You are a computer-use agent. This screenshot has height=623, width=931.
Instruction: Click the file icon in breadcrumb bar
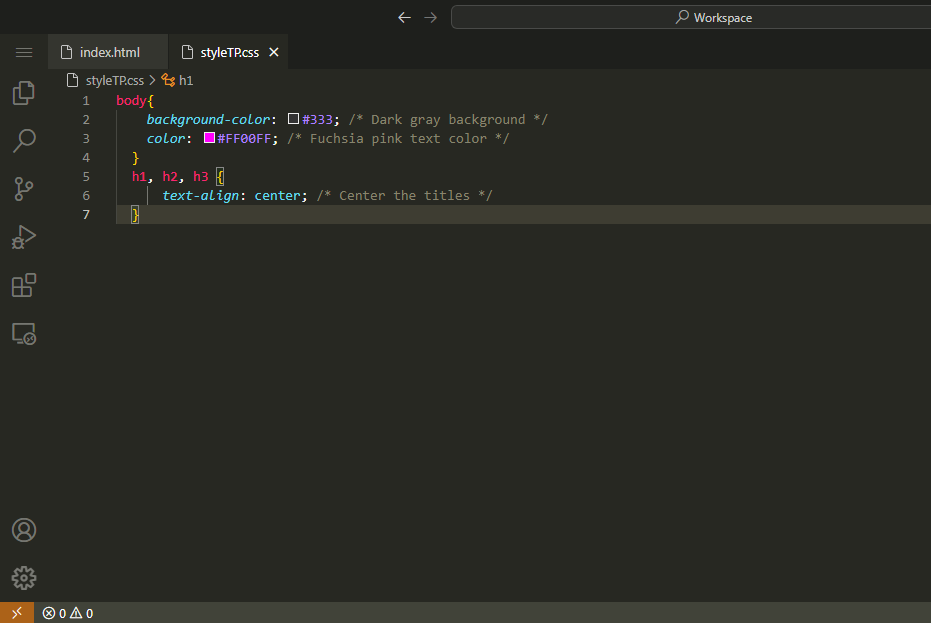pyautogui.click(x=72, y=80)
